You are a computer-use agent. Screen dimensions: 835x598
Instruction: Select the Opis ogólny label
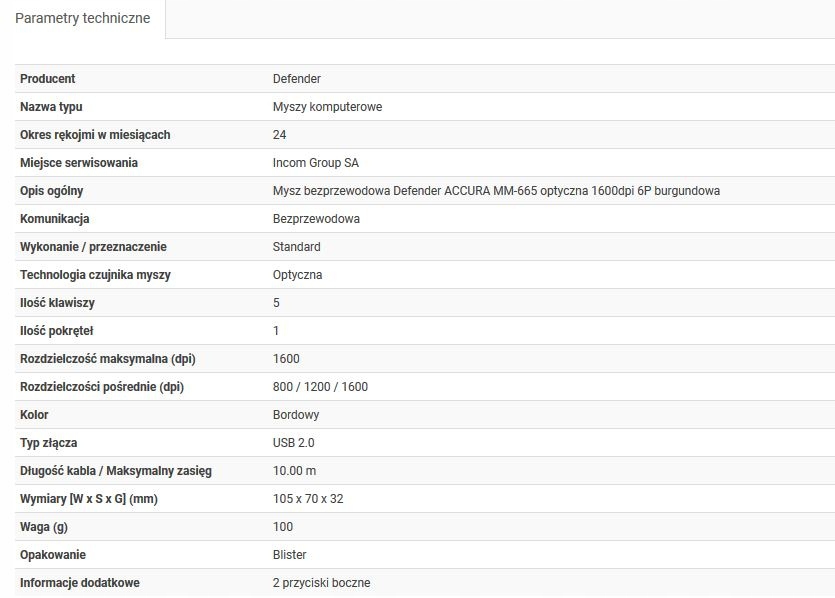coord(52,191)
